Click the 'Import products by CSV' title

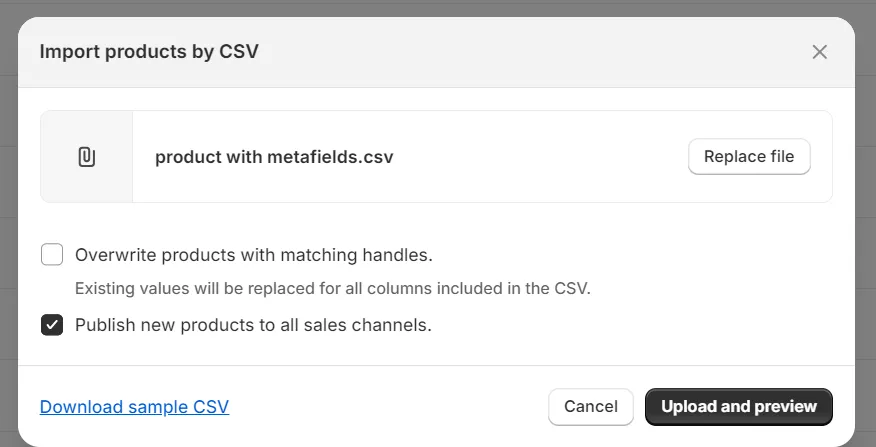click(149, 52)
